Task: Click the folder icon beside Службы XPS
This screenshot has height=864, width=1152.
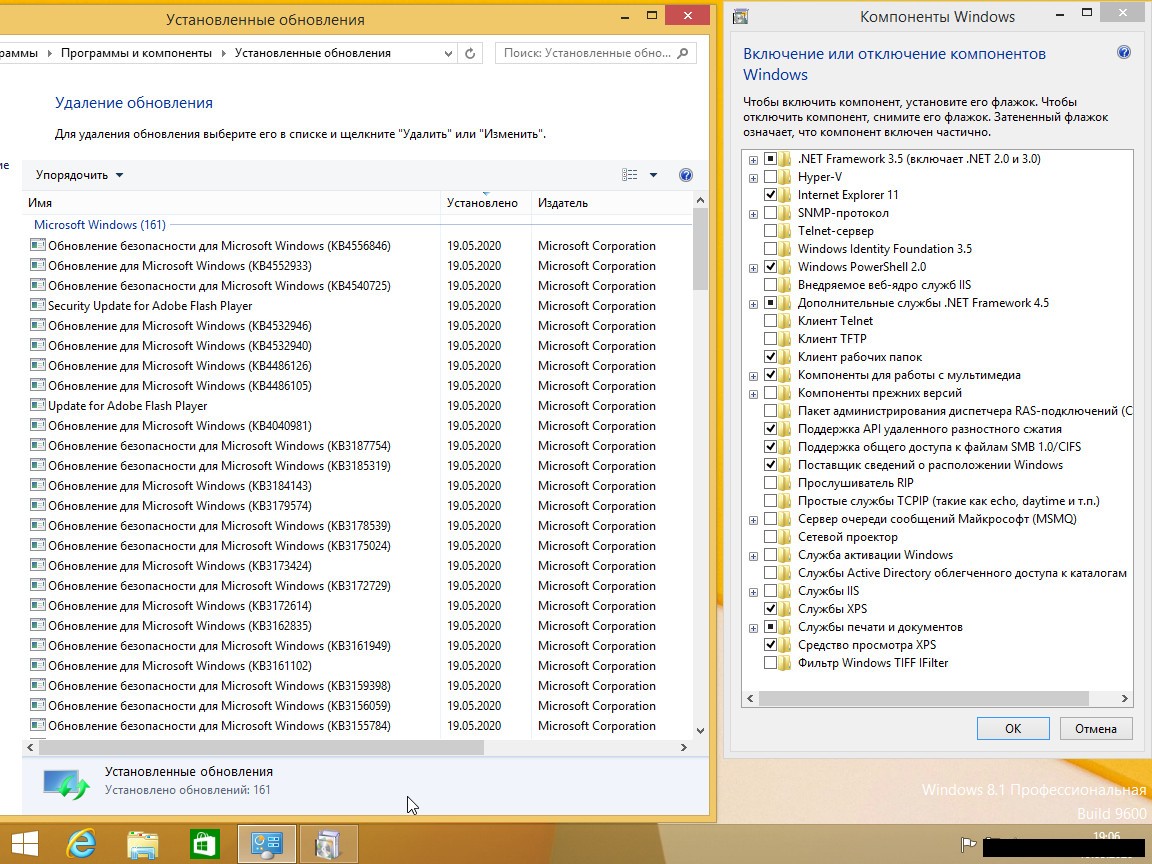Action: point(785,609)
